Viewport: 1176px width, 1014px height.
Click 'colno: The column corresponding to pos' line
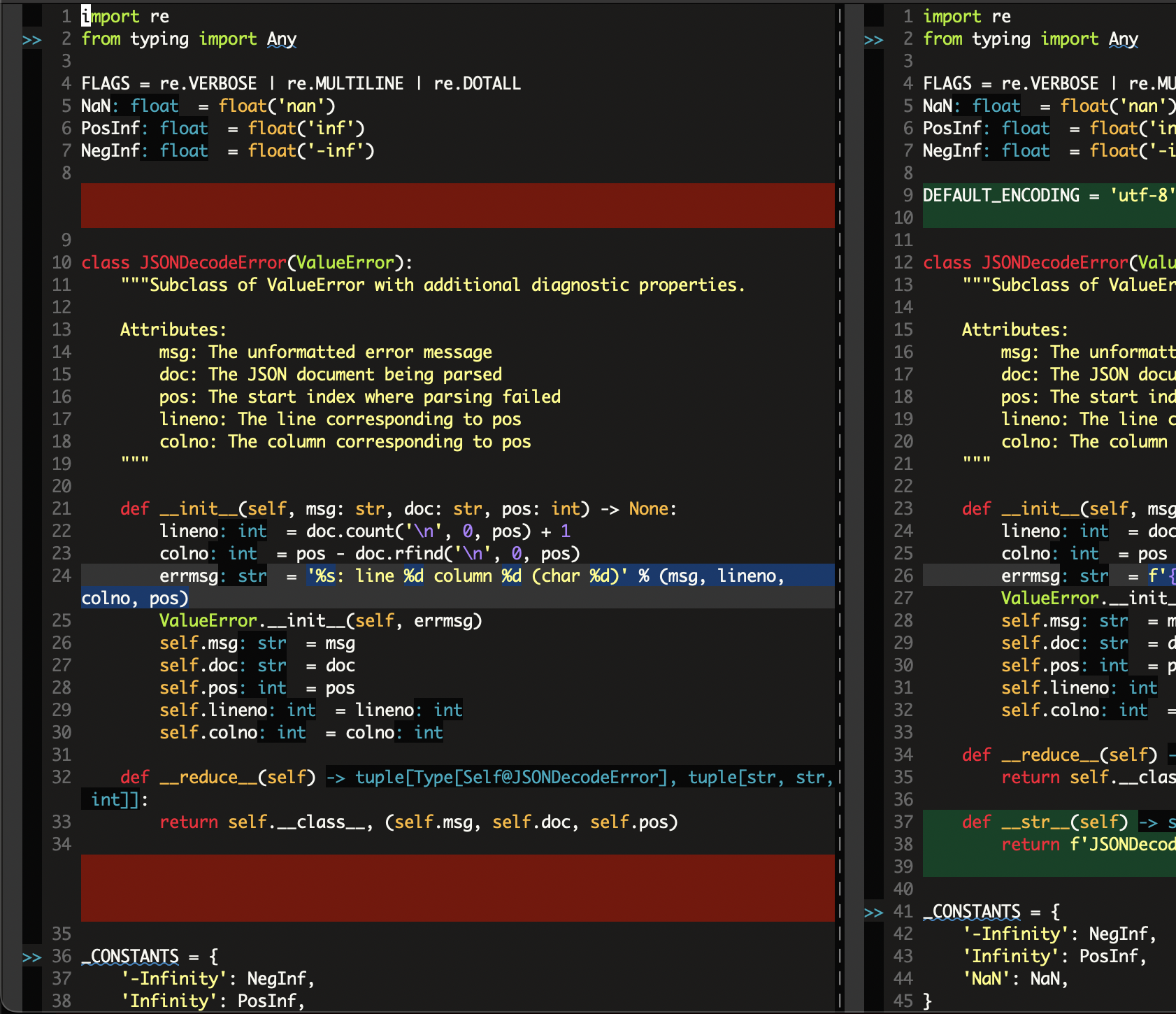345,442
